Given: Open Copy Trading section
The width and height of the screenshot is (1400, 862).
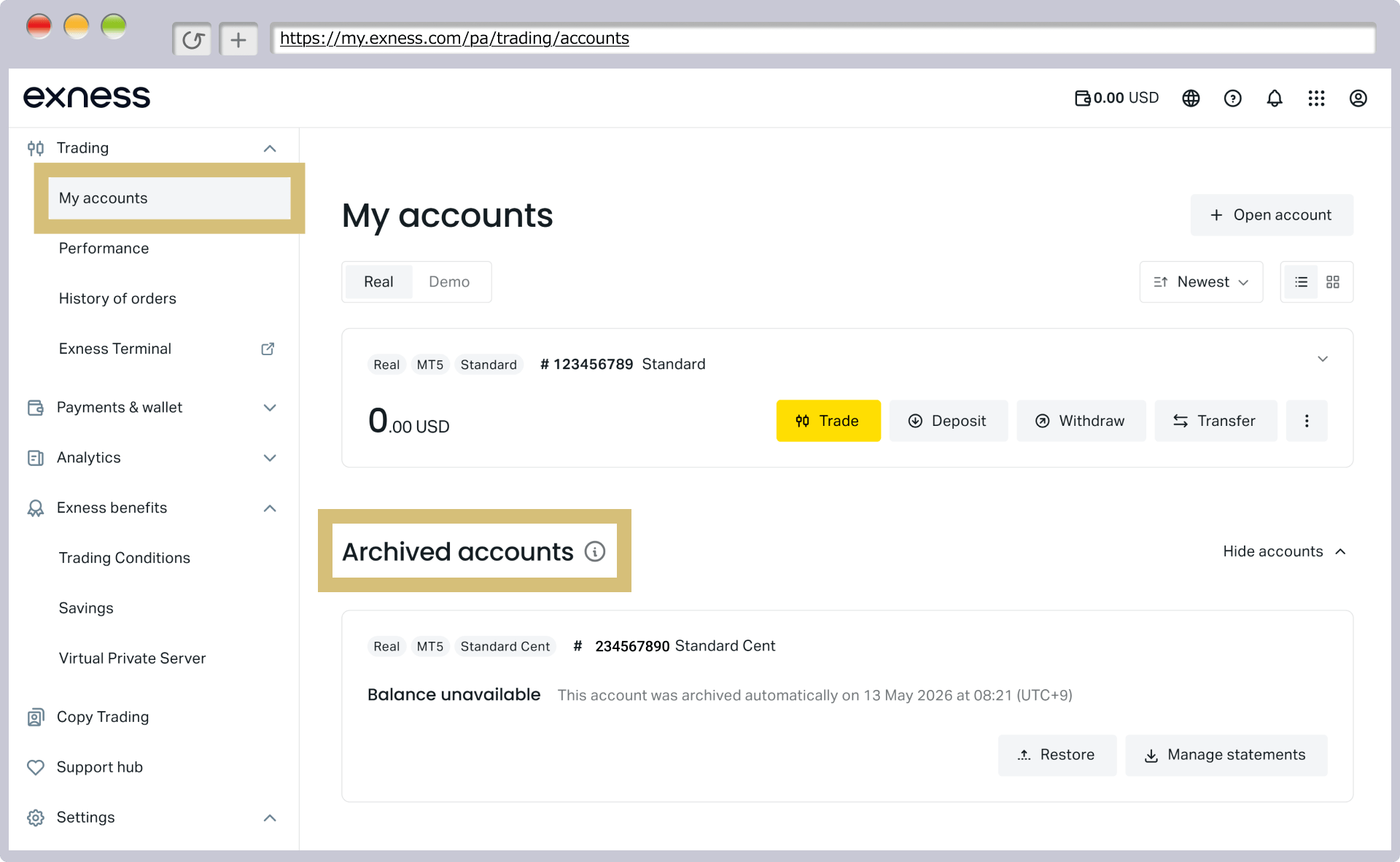Looking at the screenshot, I should point(103,717).
